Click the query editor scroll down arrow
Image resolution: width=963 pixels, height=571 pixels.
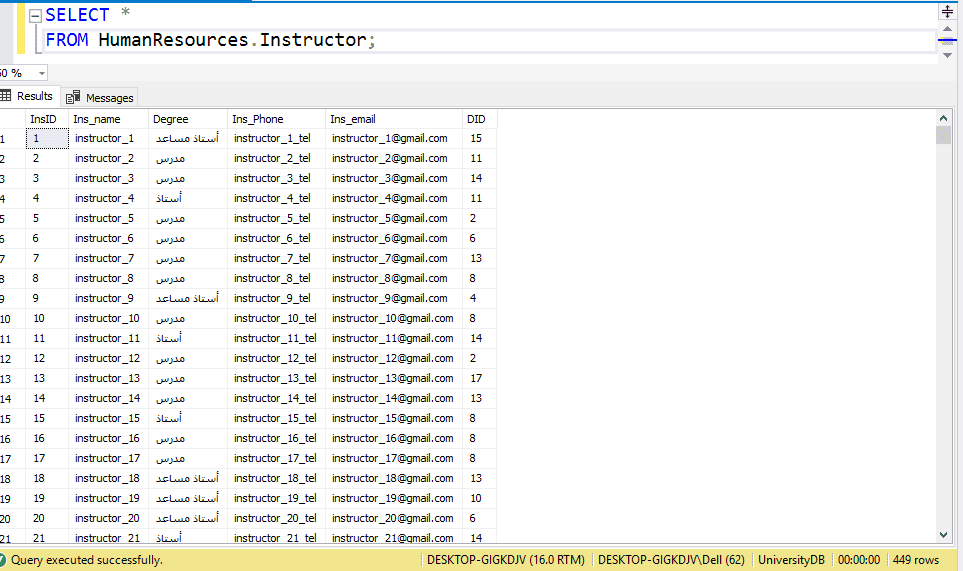coord(947,55)
